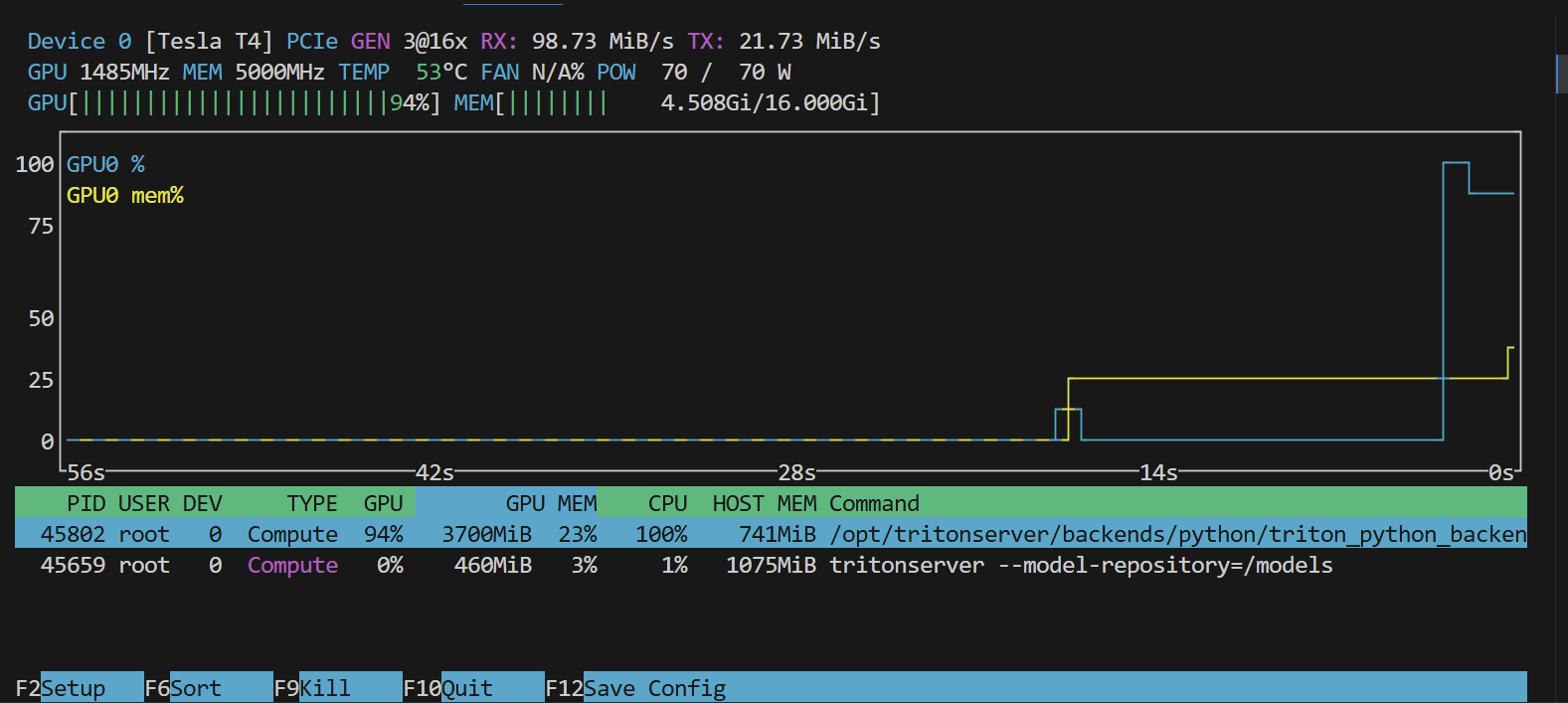1568x703 pixels.
Task: Sort by GPU MEM column header
Action: [550, 503]
